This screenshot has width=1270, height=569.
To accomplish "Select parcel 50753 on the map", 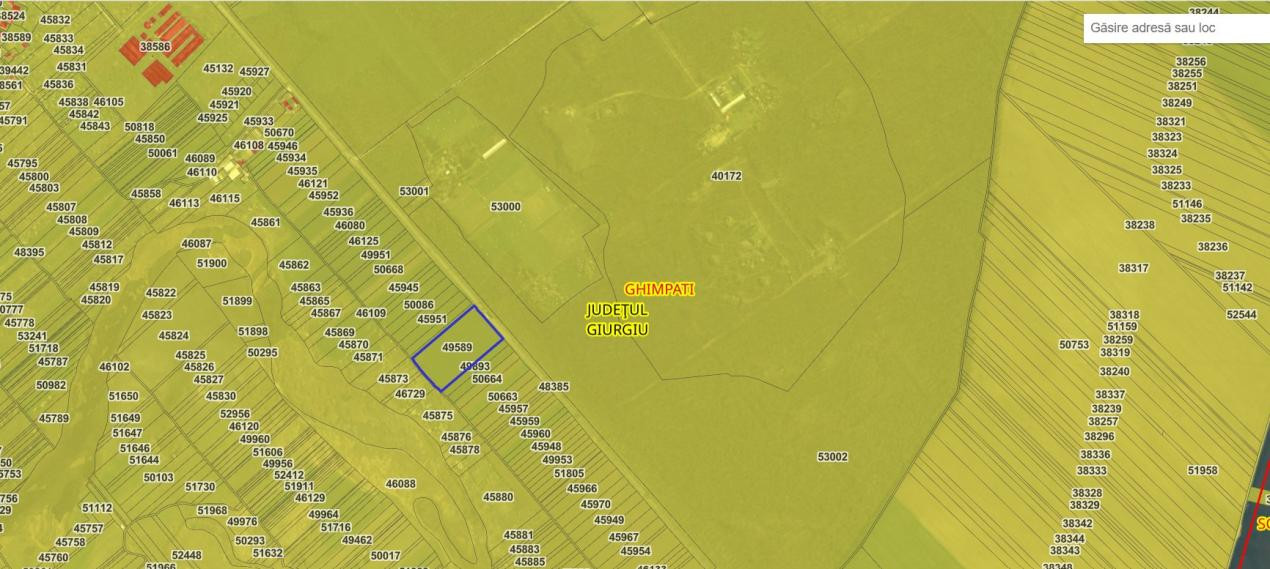I will point(1074,344).
